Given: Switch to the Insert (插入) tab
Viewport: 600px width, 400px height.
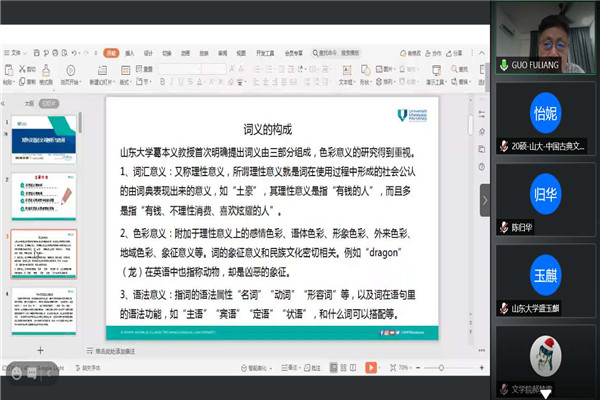Looking at the screenshot, I should pyautogui.click(x=130, y=53).
